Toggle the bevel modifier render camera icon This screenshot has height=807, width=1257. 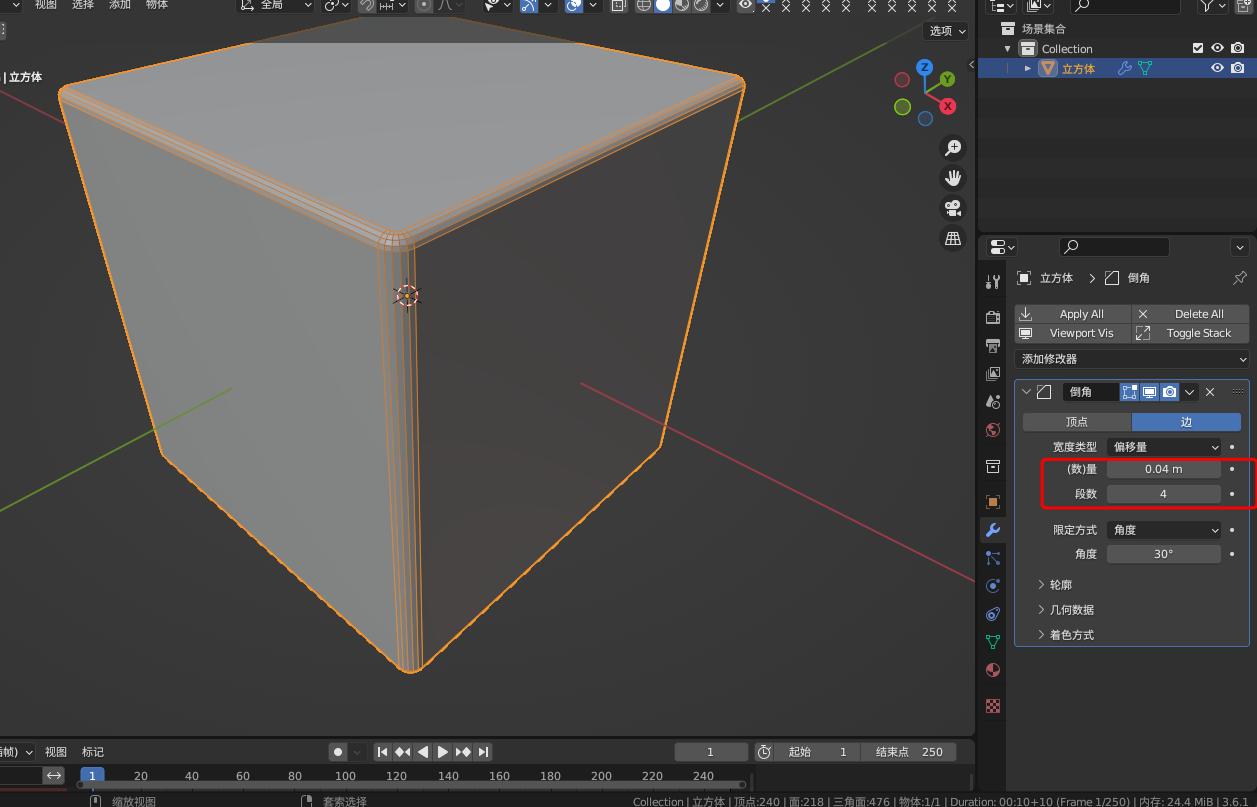1169,392
